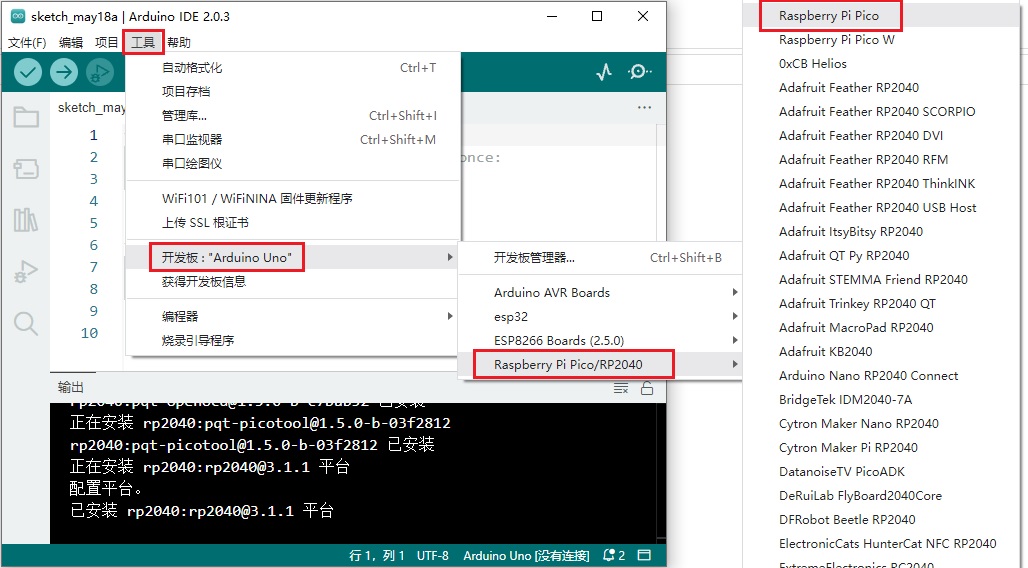1028x568 pixels.
Task: Open the Sketchbook folder sidebar icon
Action: (x=26, y=117)
